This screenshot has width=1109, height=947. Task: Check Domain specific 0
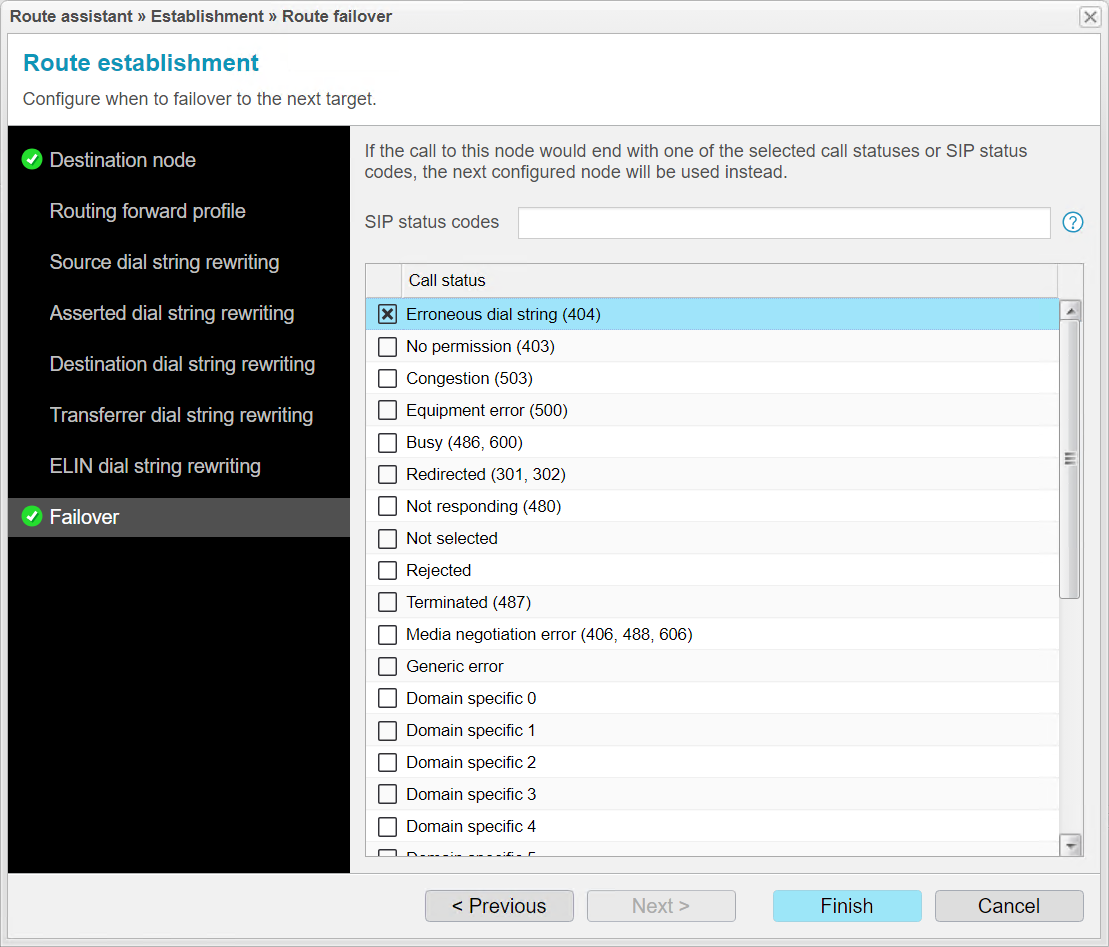tap(388, 698)
